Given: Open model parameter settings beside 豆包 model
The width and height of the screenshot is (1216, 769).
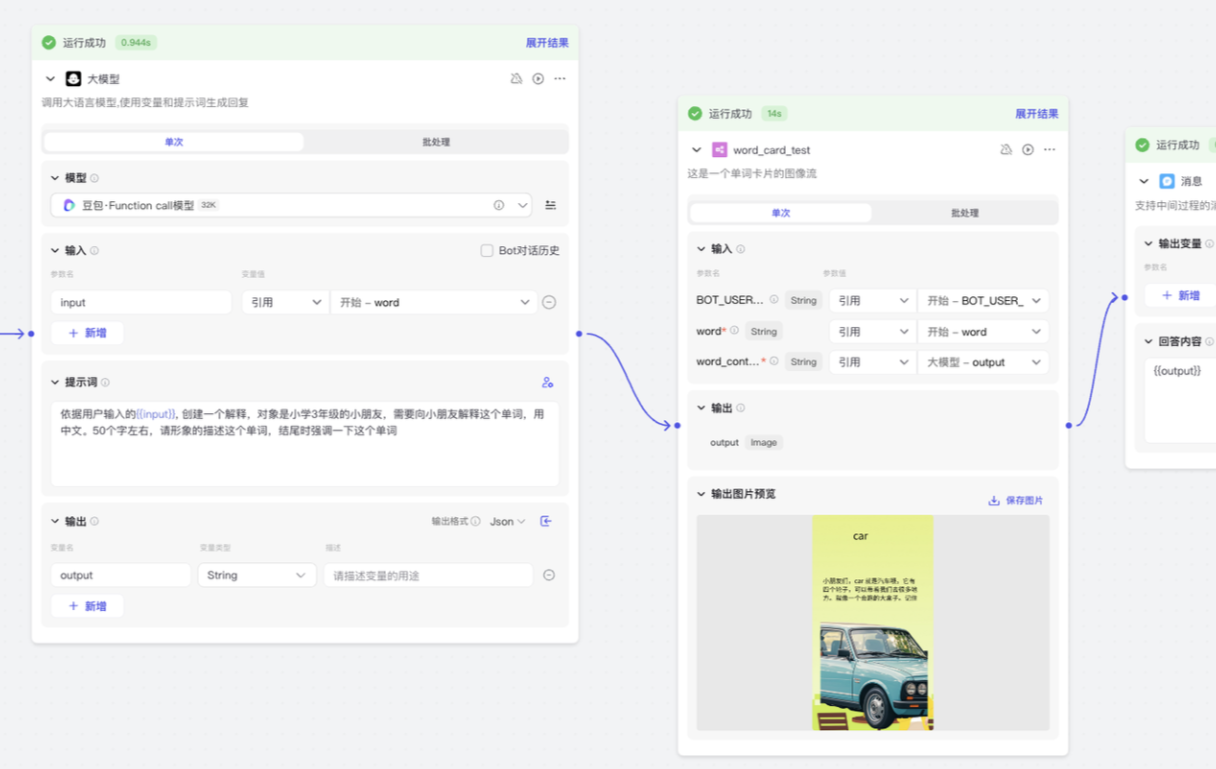Looking at the screenshot, I should click(550, 205).
